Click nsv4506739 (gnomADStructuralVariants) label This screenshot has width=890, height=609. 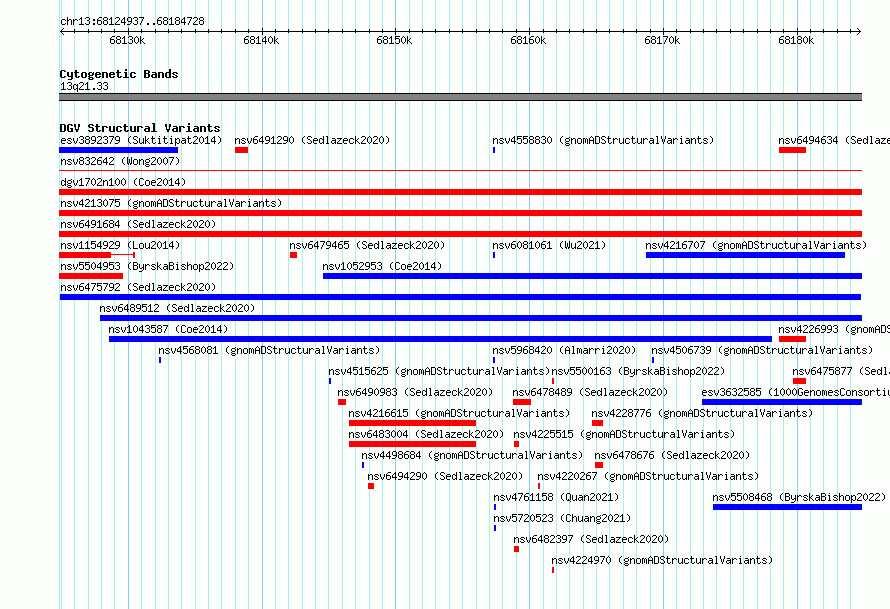tap(762, 350)
